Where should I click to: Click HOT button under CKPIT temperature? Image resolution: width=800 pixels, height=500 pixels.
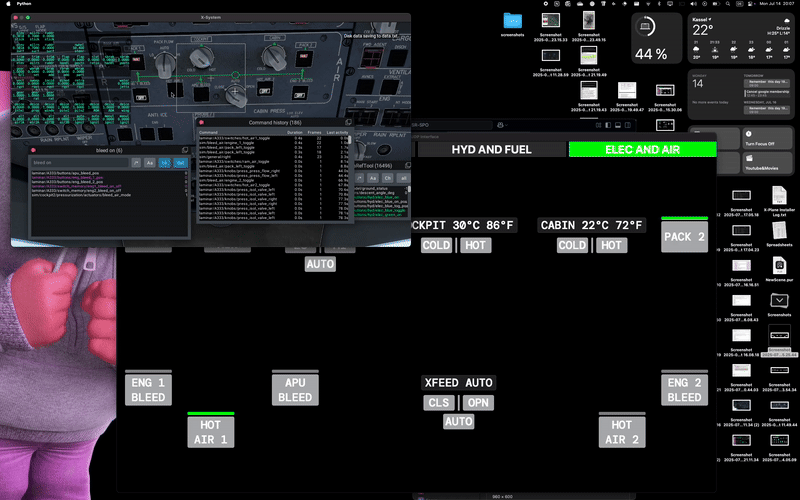tap(476, 245)
